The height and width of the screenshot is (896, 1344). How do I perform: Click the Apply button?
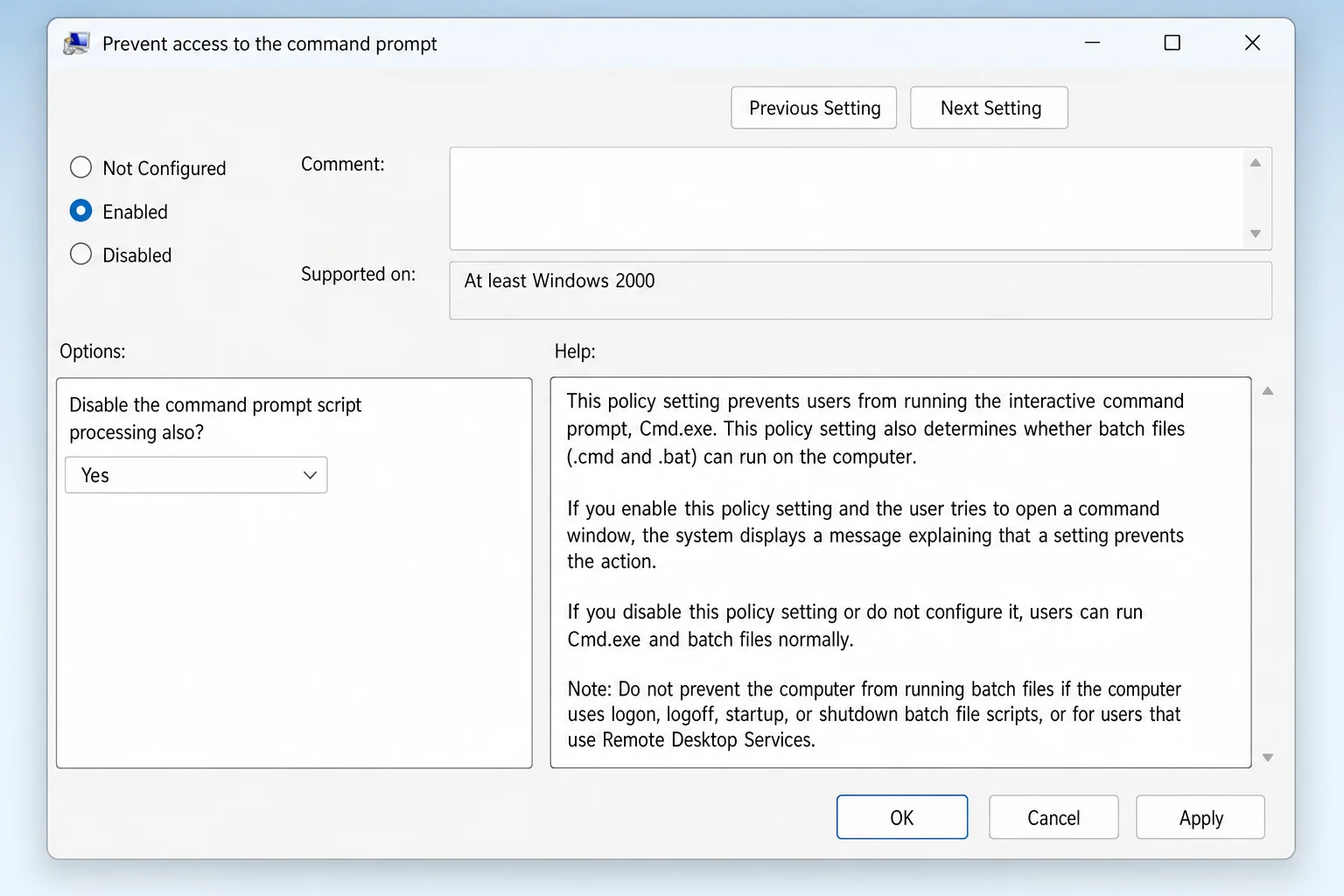(x=1200, y=817)
